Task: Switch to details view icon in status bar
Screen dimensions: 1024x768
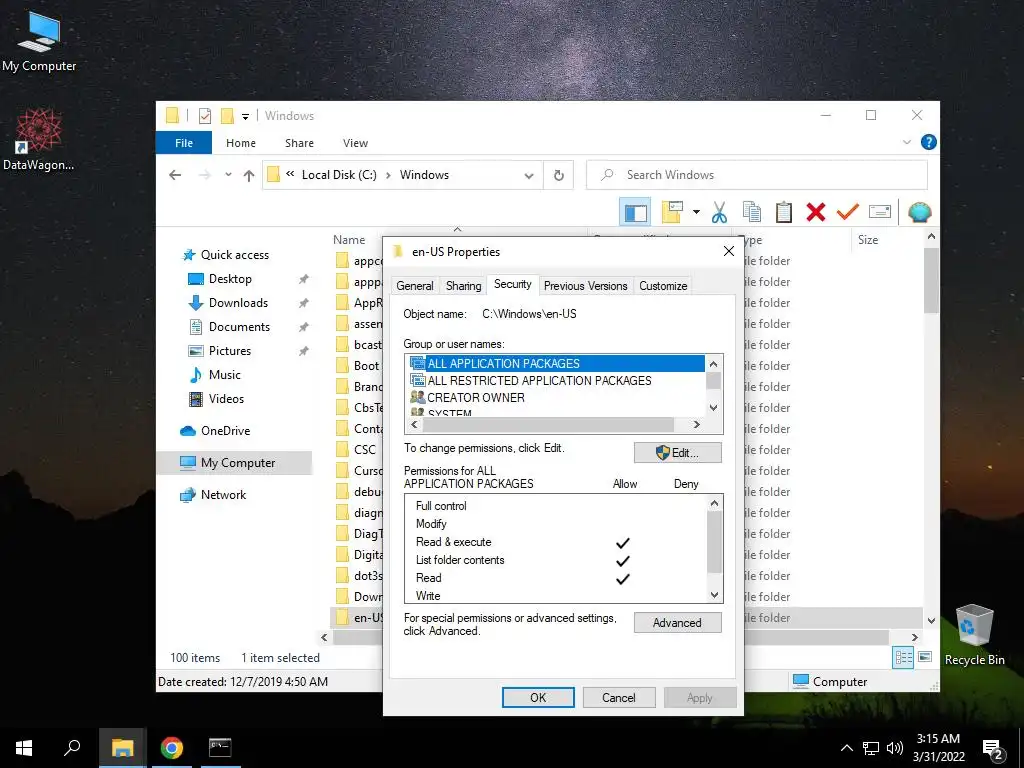Action: (903, 658)
